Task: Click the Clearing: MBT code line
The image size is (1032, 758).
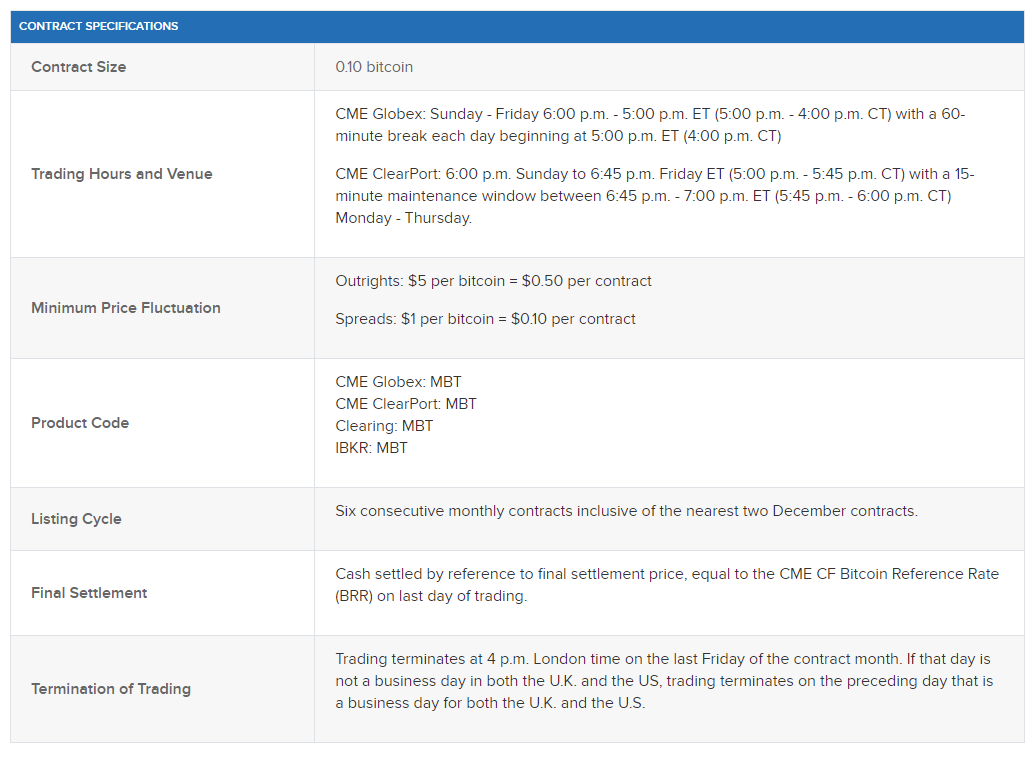Action: [384, 426]
